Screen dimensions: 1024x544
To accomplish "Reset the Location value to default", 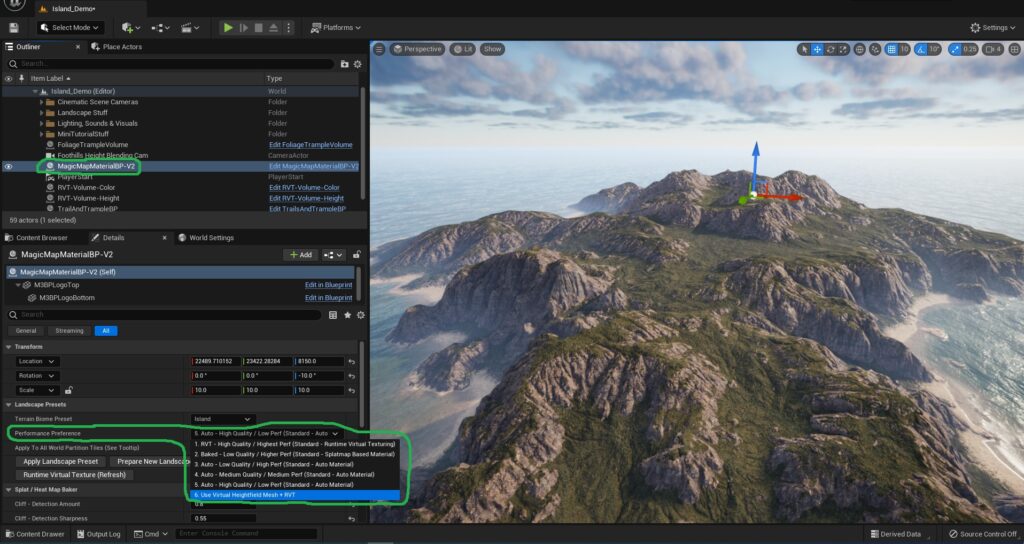I will coord(352,361).
